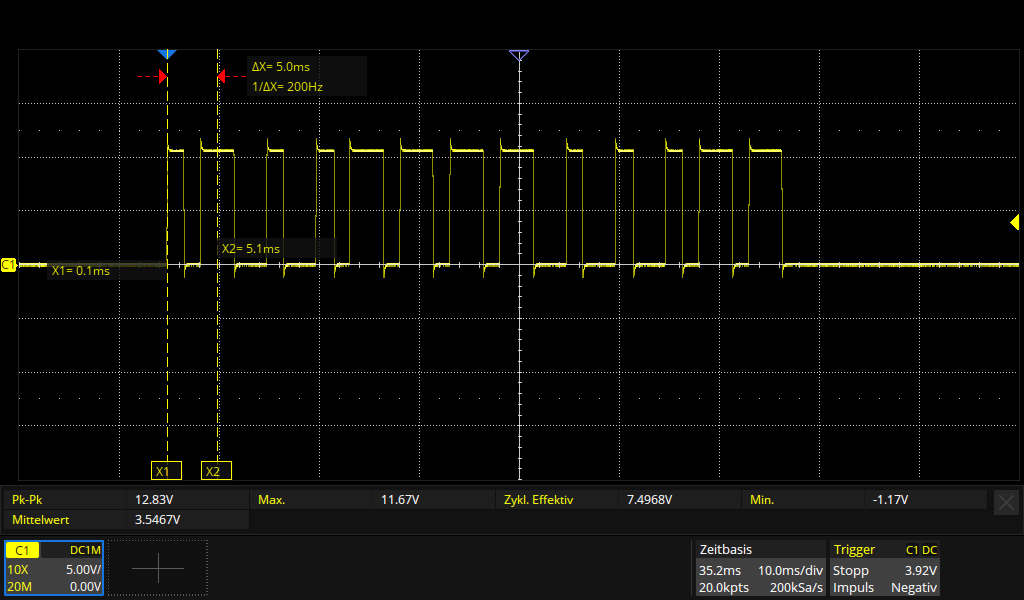Click the C1 DC trigger source label

[x=921, y=550]
